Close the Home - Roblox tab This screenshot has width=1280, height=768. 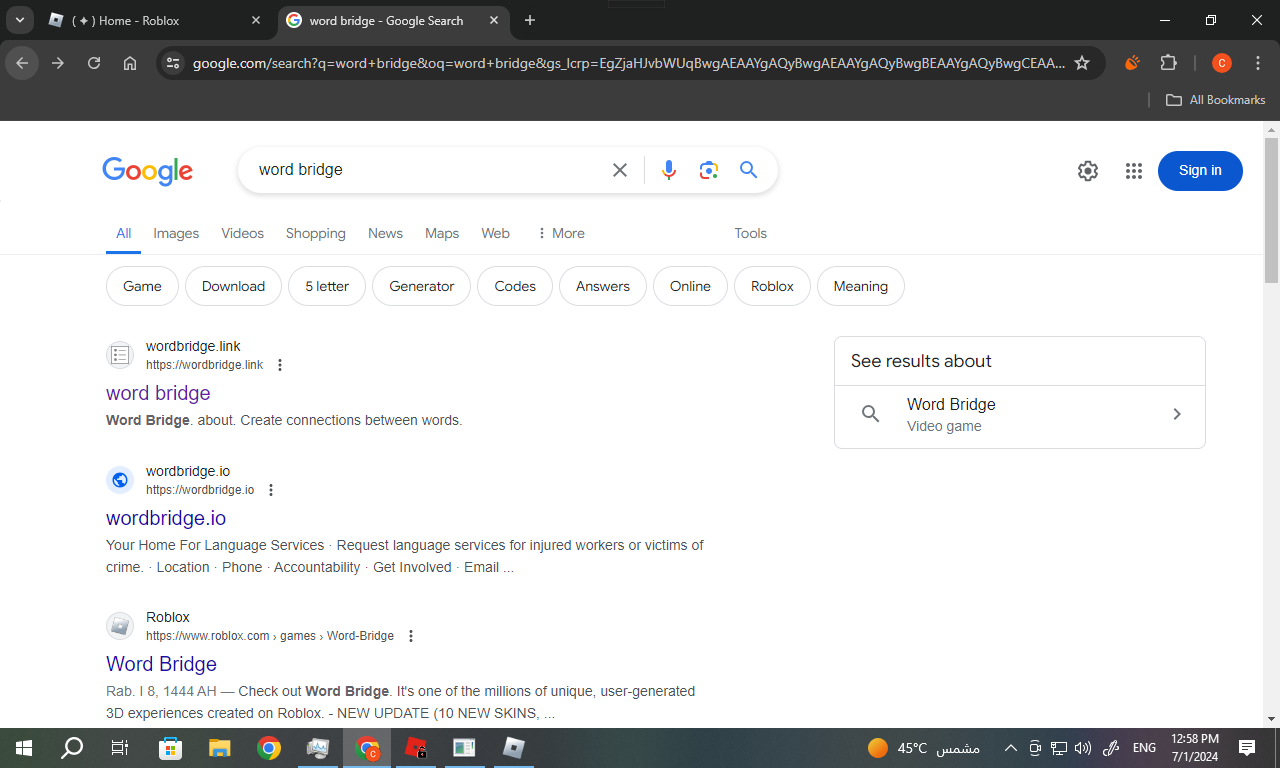coord(256,20)
